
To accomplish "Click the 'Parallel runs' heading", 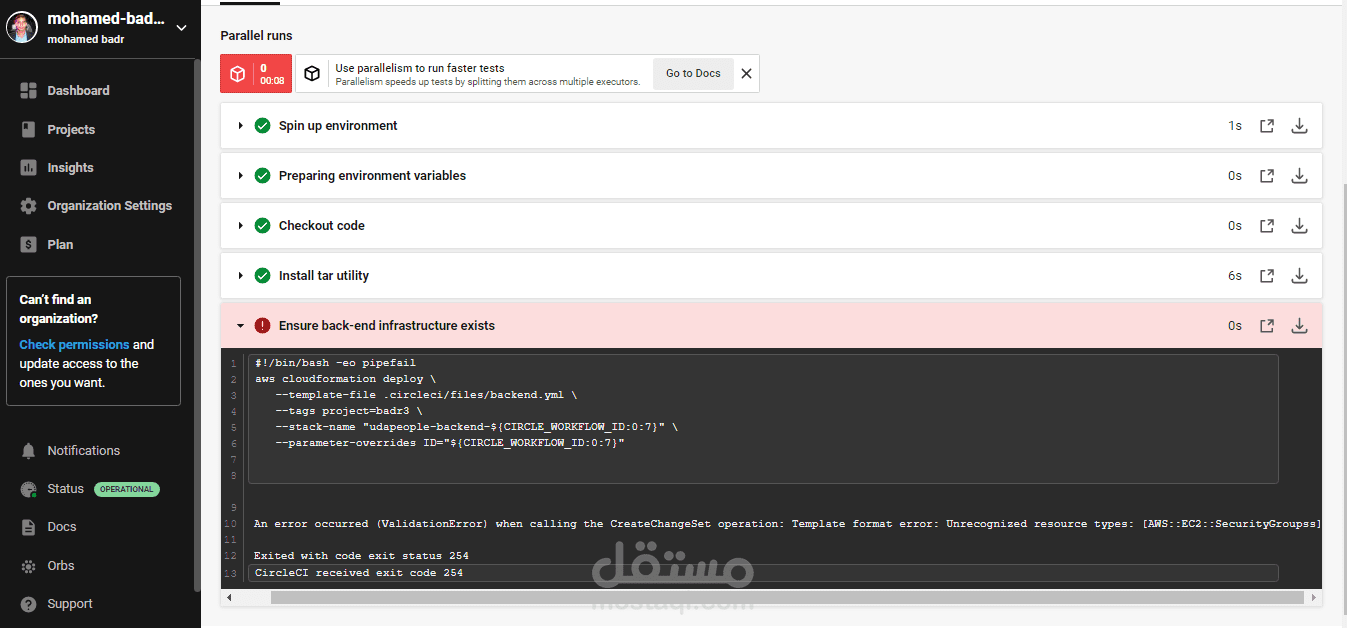I will click(x=257, y=36).
